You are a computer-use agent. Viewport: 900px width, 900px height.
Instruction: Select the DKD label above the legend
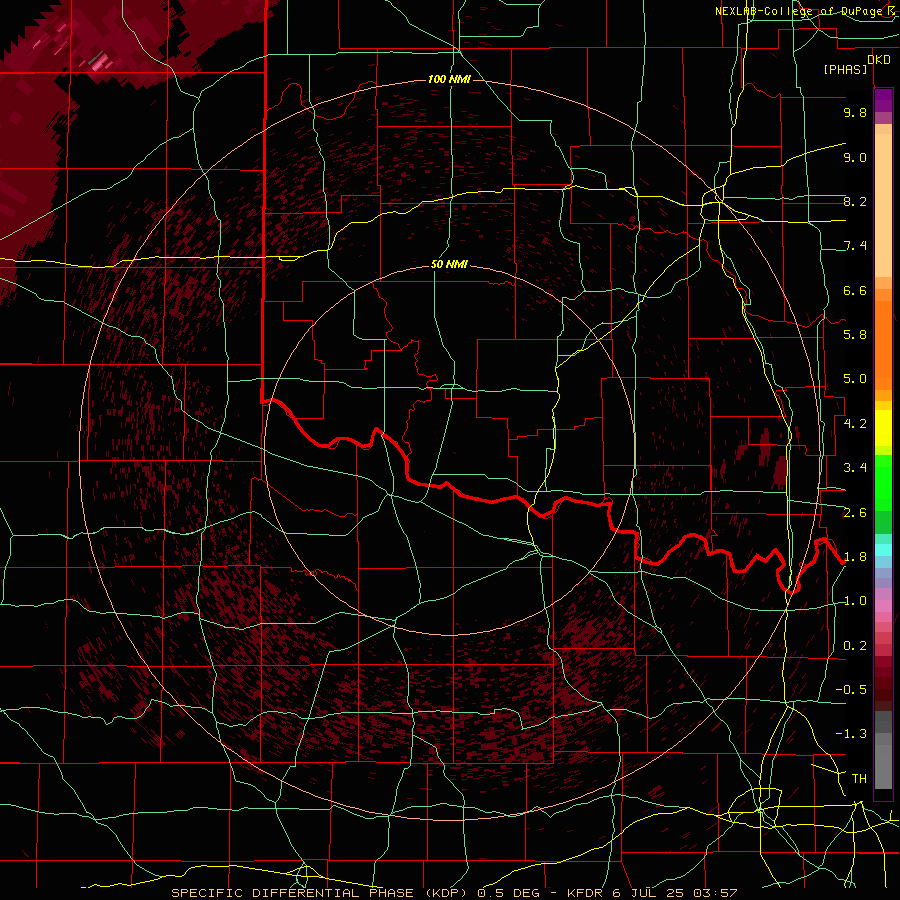pyautogui.click(x=878, y=59)
